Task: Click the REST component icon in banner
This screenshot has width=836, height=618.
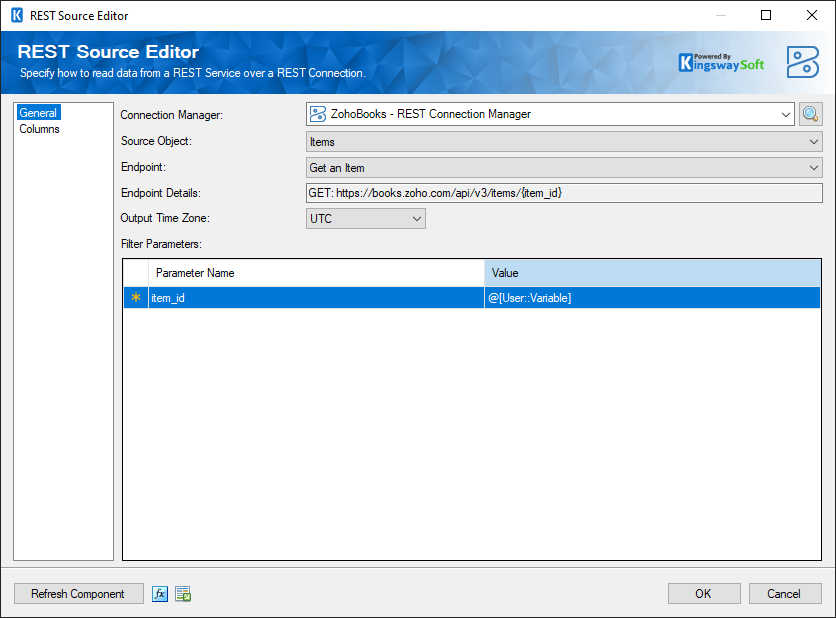Action: click(x=803, y=62)
